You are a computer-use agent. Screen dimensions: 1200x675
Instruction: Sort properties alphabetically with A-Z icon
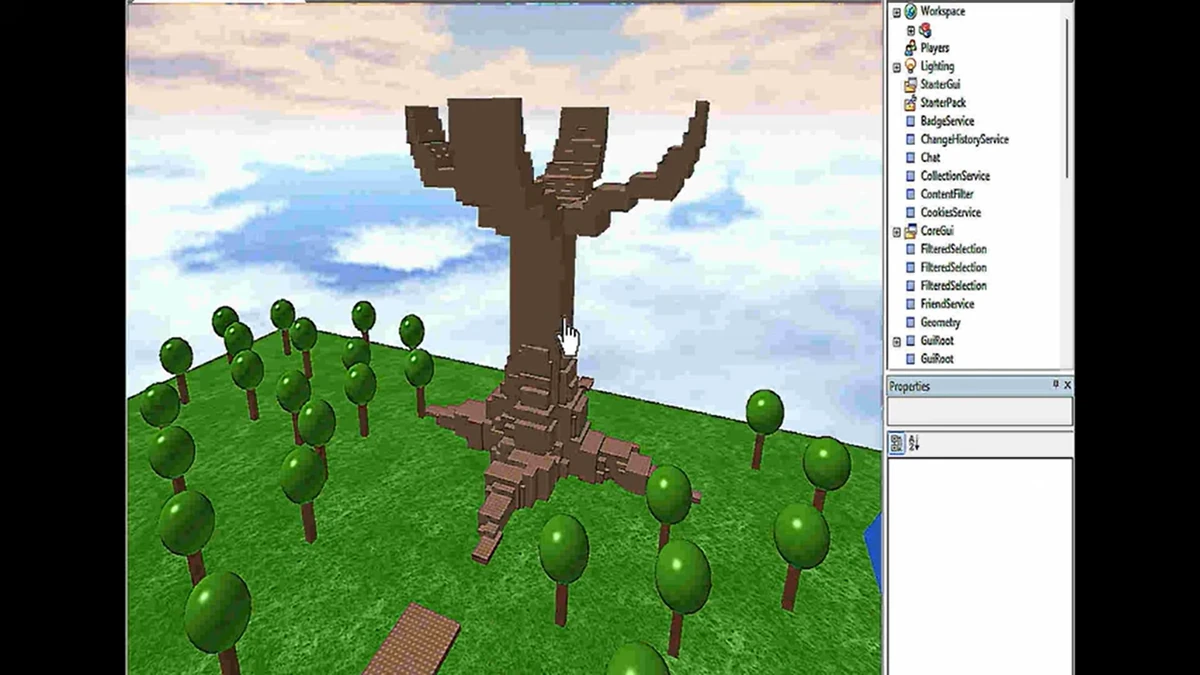[914, 443]
